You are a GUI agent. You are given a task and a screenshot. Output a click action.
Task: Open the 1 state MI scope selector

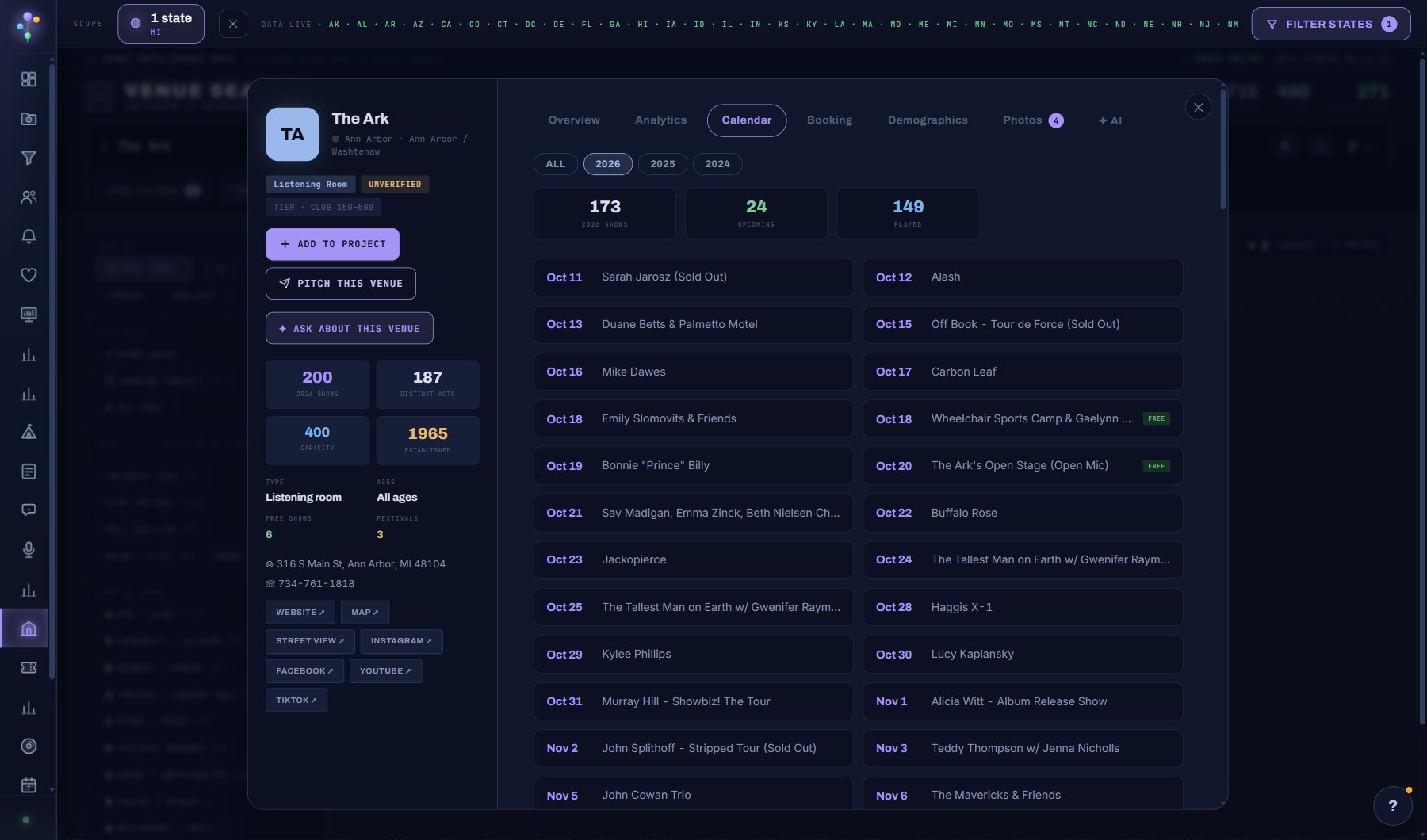point(161,24)
